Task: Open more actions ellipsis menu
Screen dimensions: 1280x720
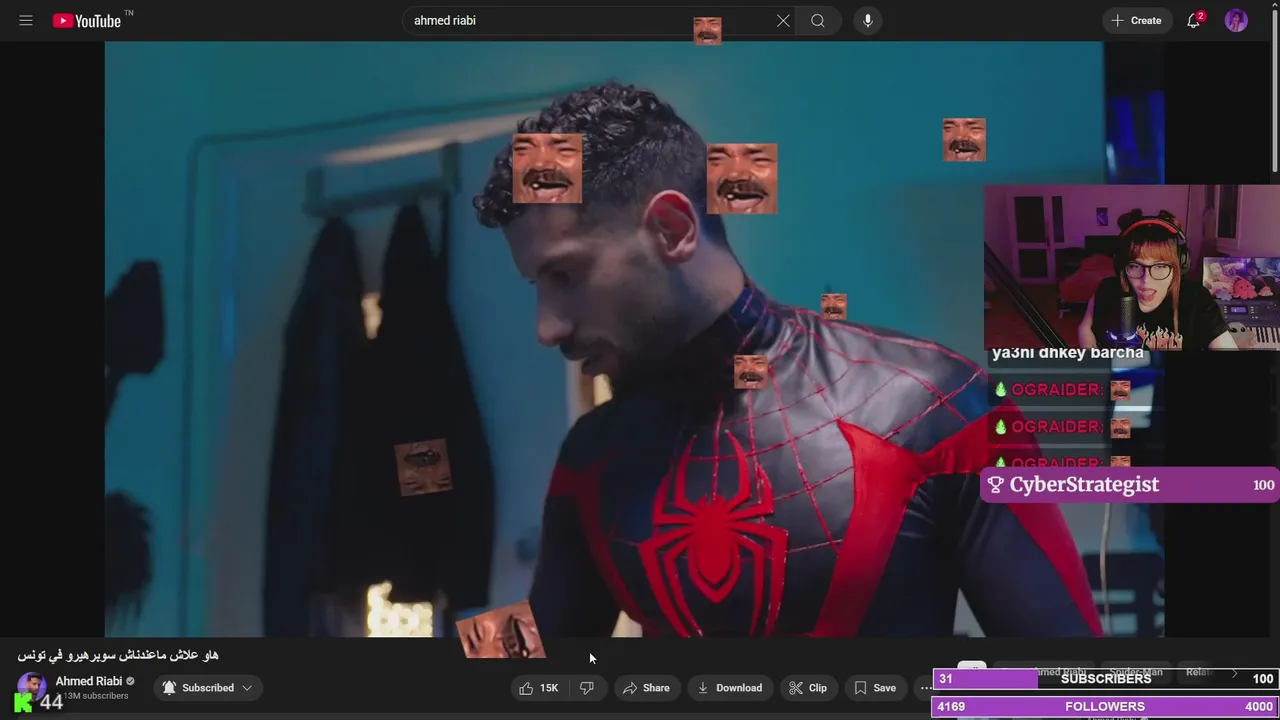Action: tap(925, 688)
